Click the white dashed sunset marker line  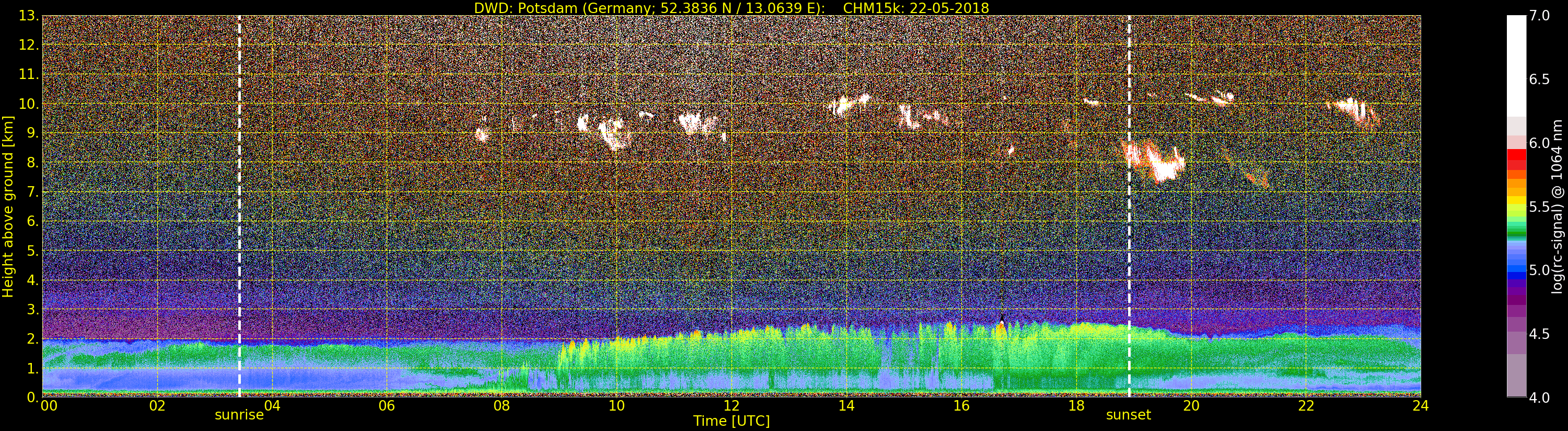tap(1129, 206)
